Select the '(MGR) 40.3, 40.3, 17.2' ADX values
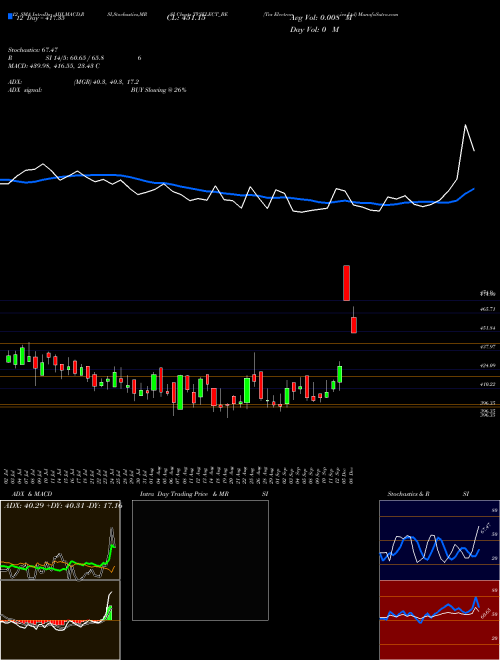The image size is (500, 660). pos(106,82)
